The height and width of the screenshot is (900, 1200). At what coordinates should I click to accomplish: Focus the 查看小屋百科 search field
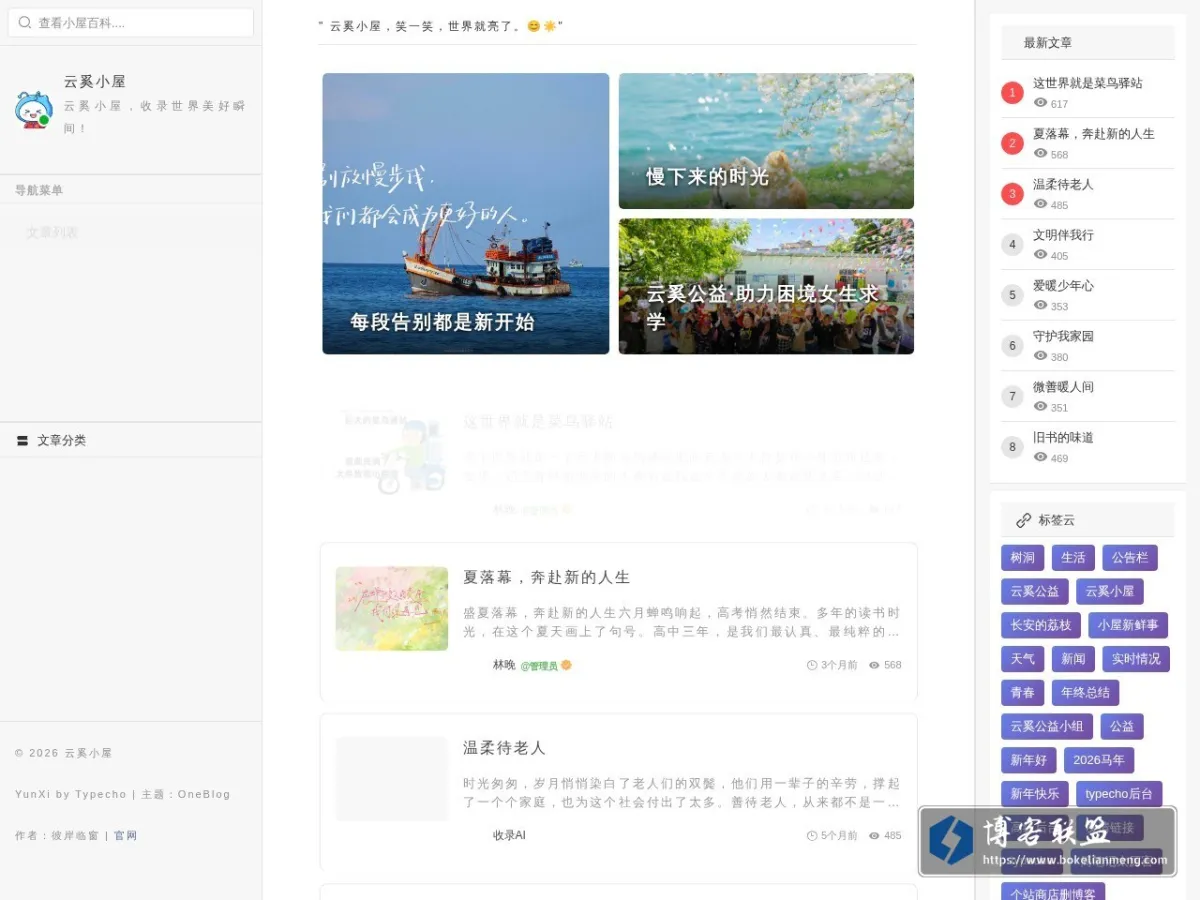[x=131, y=22]
